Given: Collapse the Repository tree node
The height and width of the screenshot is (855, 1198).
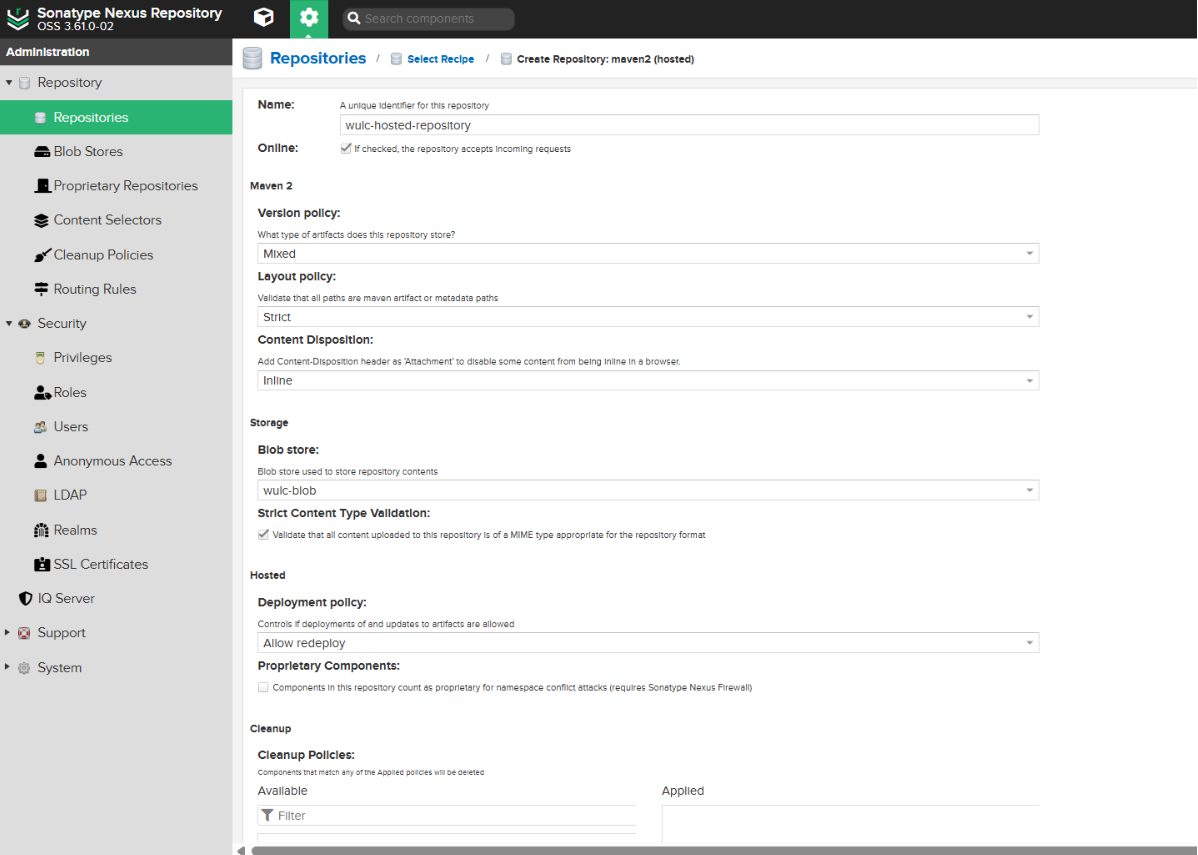Looking at the screenshot, I should [8, 83].
